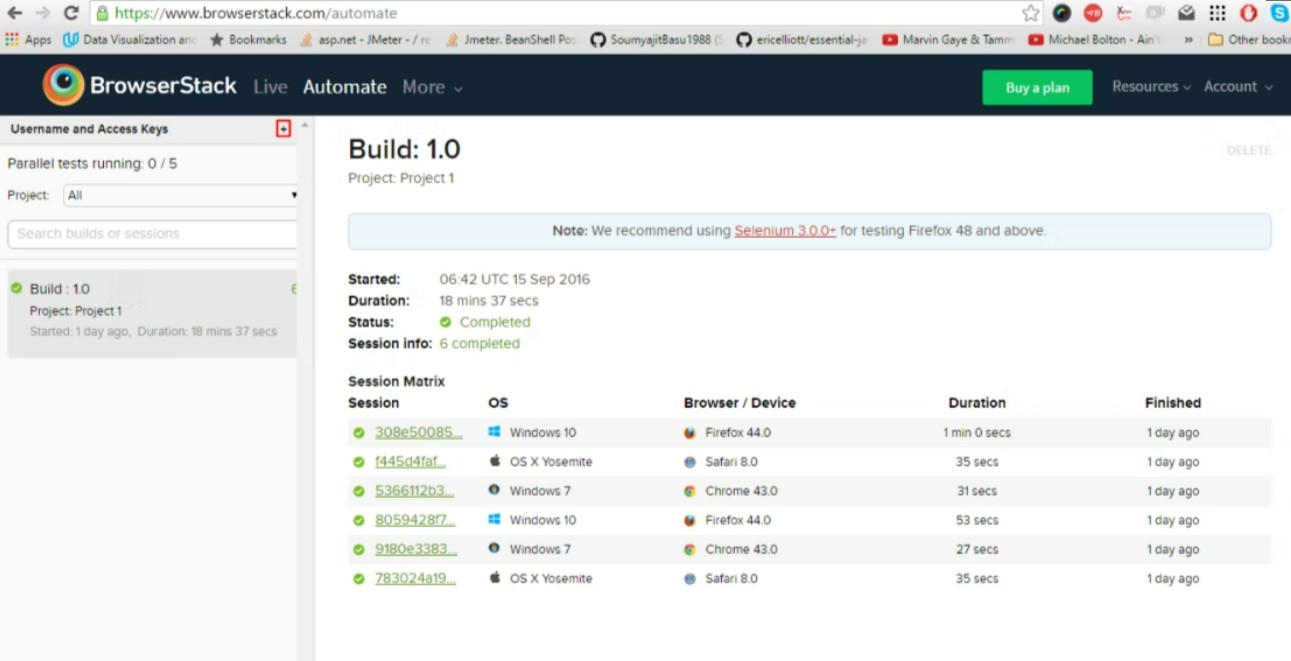Click the browser address bar URL
This screenshot has width=1291, height=661.
(255, 14)
